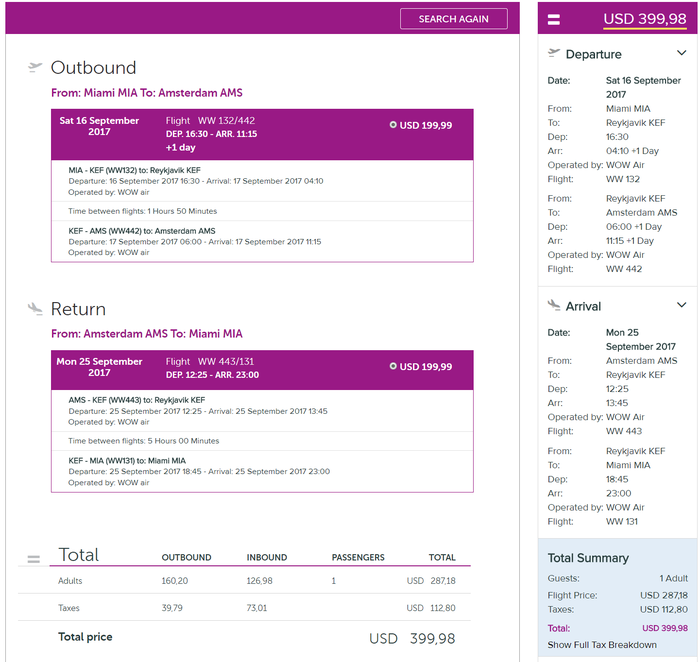700x662 pixels.
Task: Open Show Full Tax Breakdown link
Action: 602,645
